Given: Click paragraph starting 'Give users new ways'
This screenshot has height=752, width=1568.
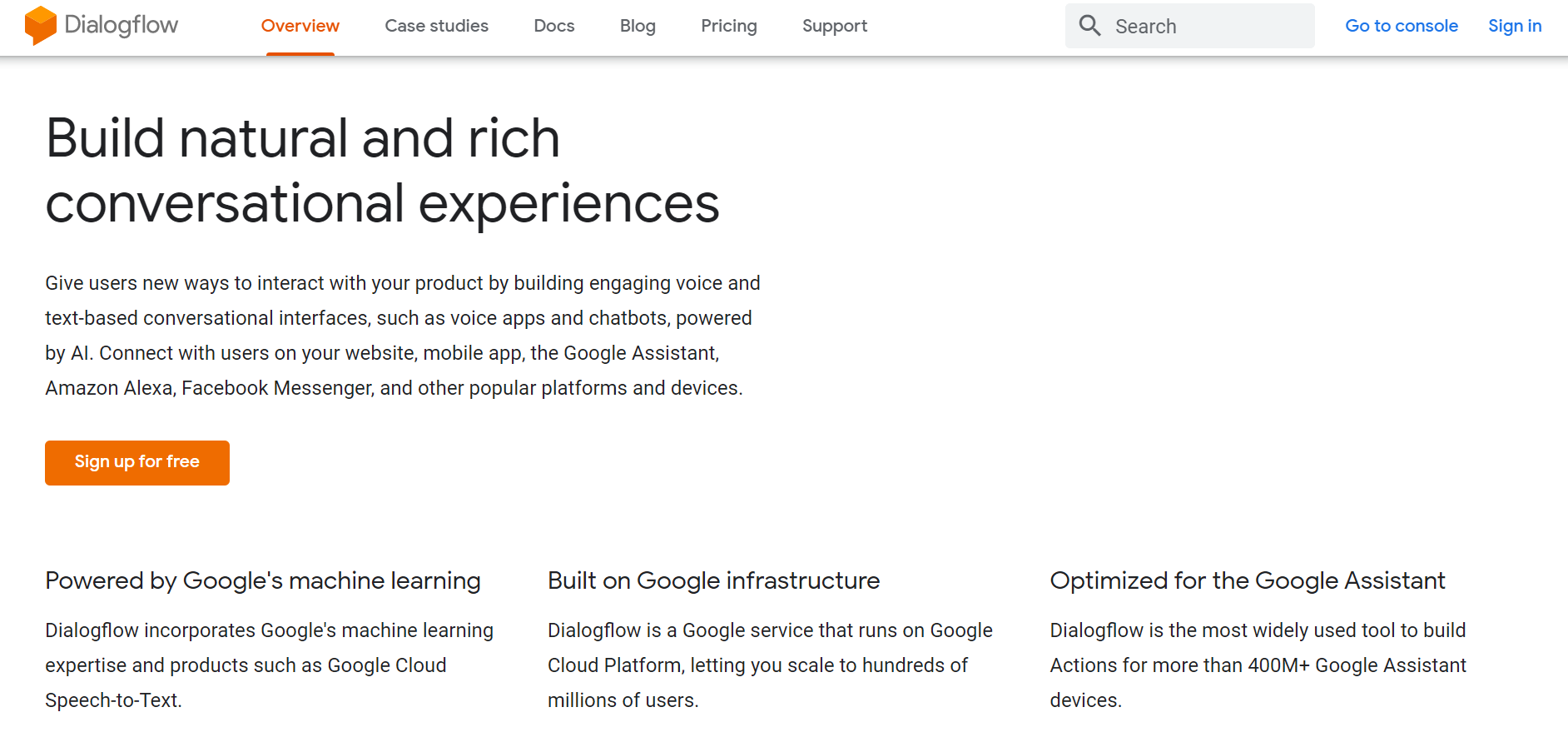Looking at the screenshot, I should coord(403,336).
